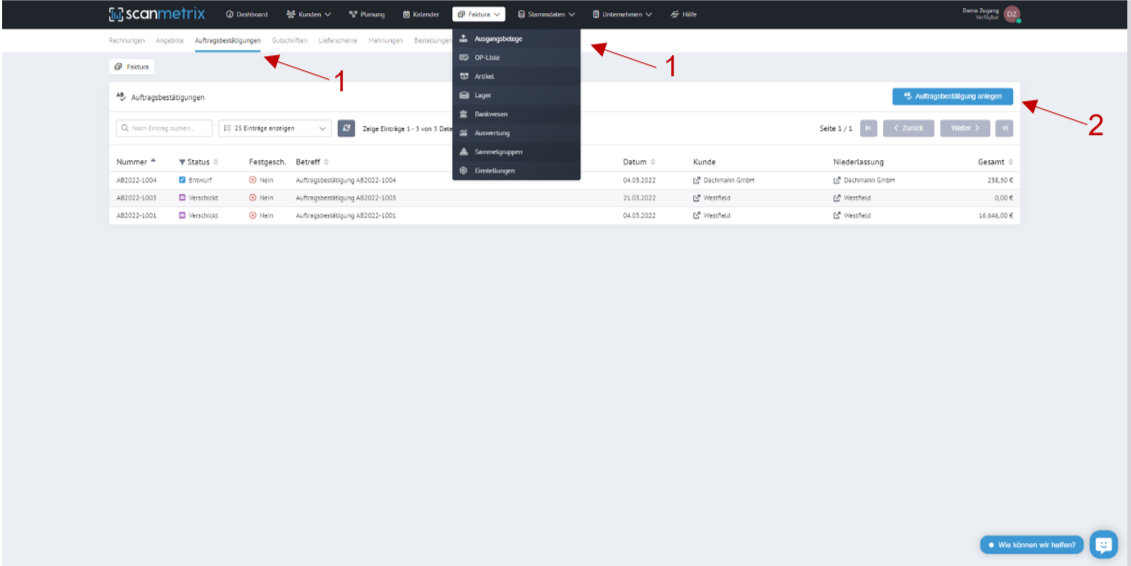1131x566 pixels.
Task: Switch to the Lieferscheine tab
Action: pyautogui.click(x=338, y=40)
